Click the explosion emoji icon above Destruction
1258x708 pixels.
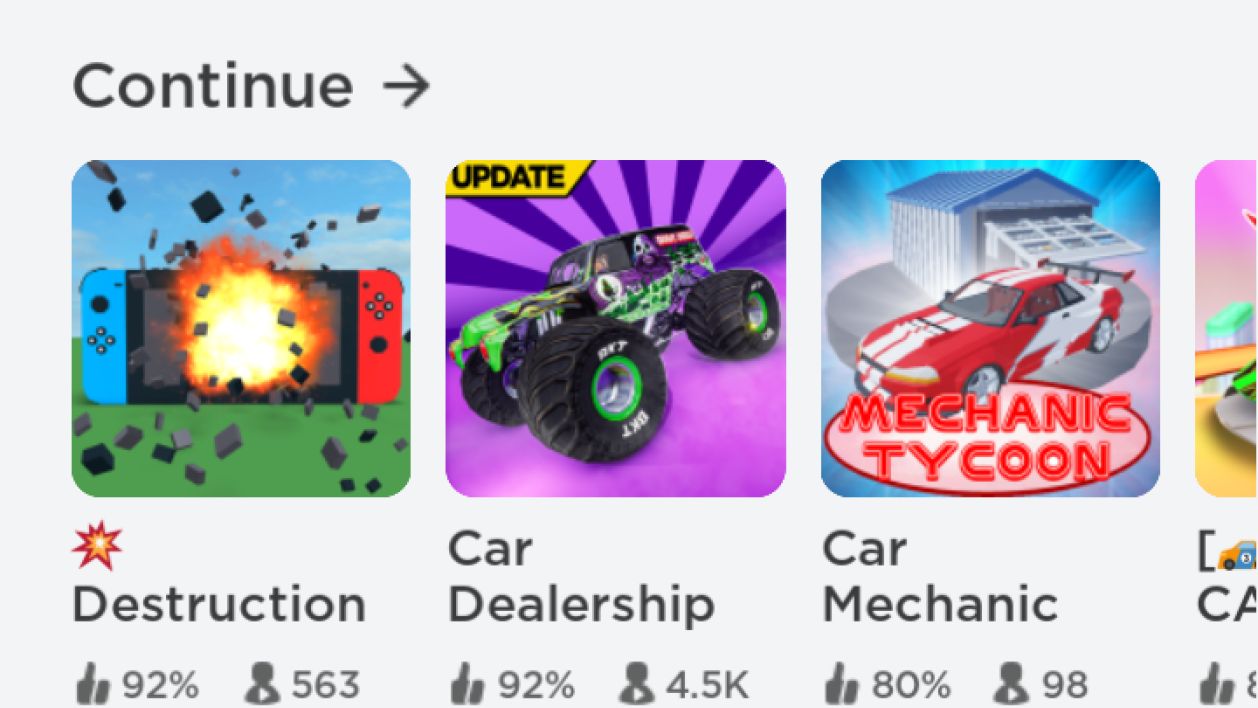(97, 548)
